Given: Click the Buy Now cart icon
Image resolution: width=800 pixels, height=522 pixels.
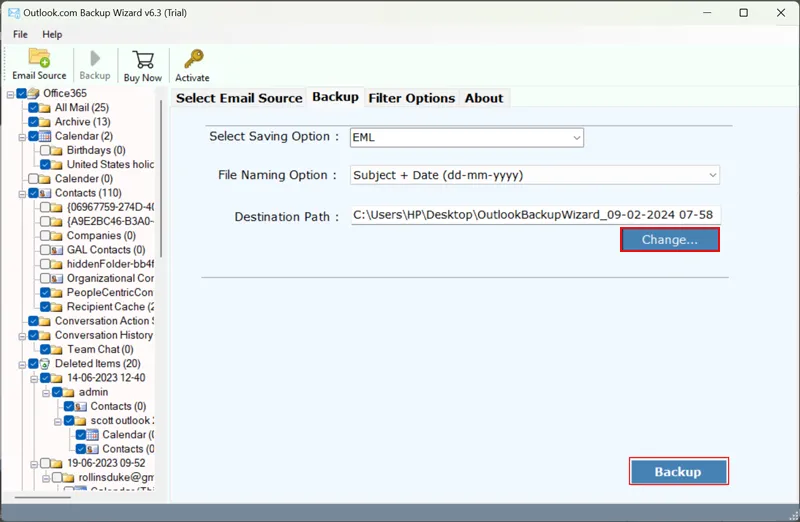Looking at the screenshot, I should pos(143,60).
